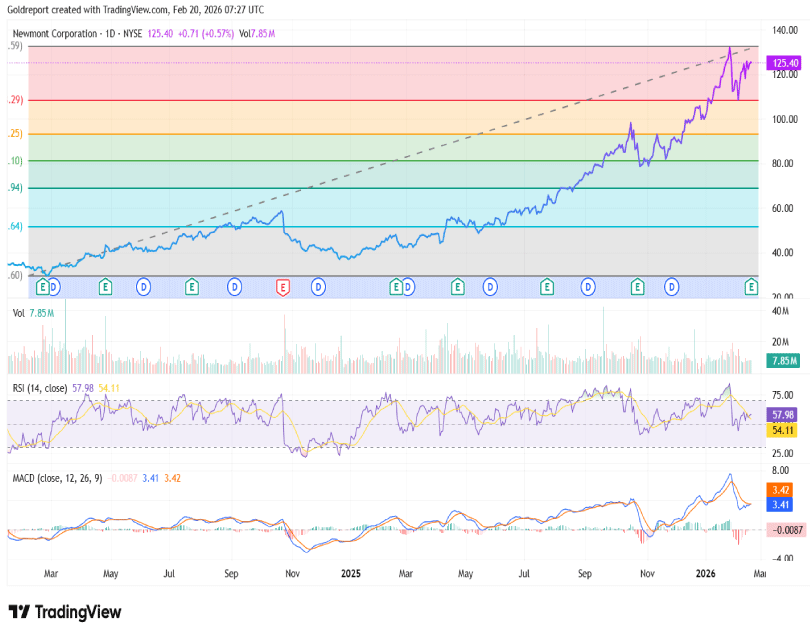Click the 2025 label on time axis

point(350,575)
